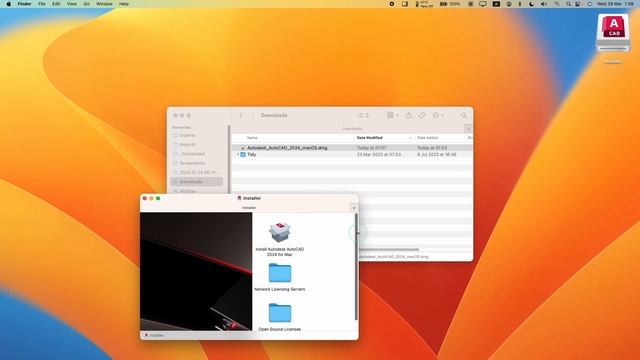Open the Help menu
This screenshot has width=640, height=360.
click(124, 4)
